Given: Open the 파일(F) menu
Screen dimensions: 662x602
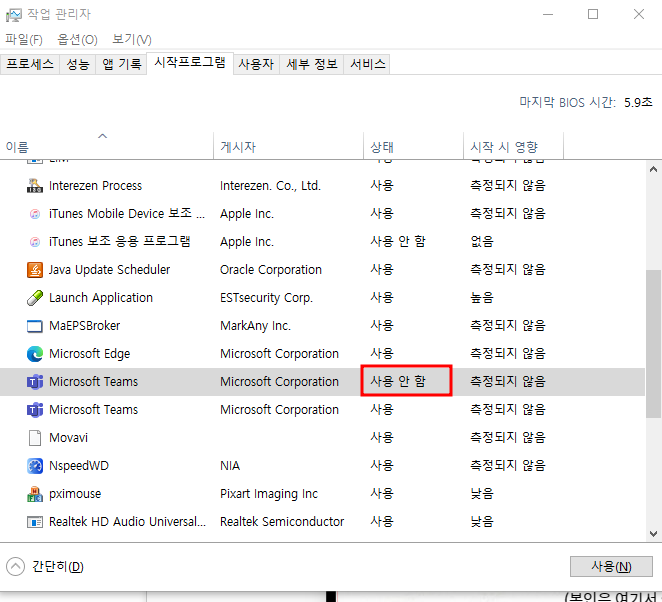Looking at the screenshot, I should pos(24,39).
